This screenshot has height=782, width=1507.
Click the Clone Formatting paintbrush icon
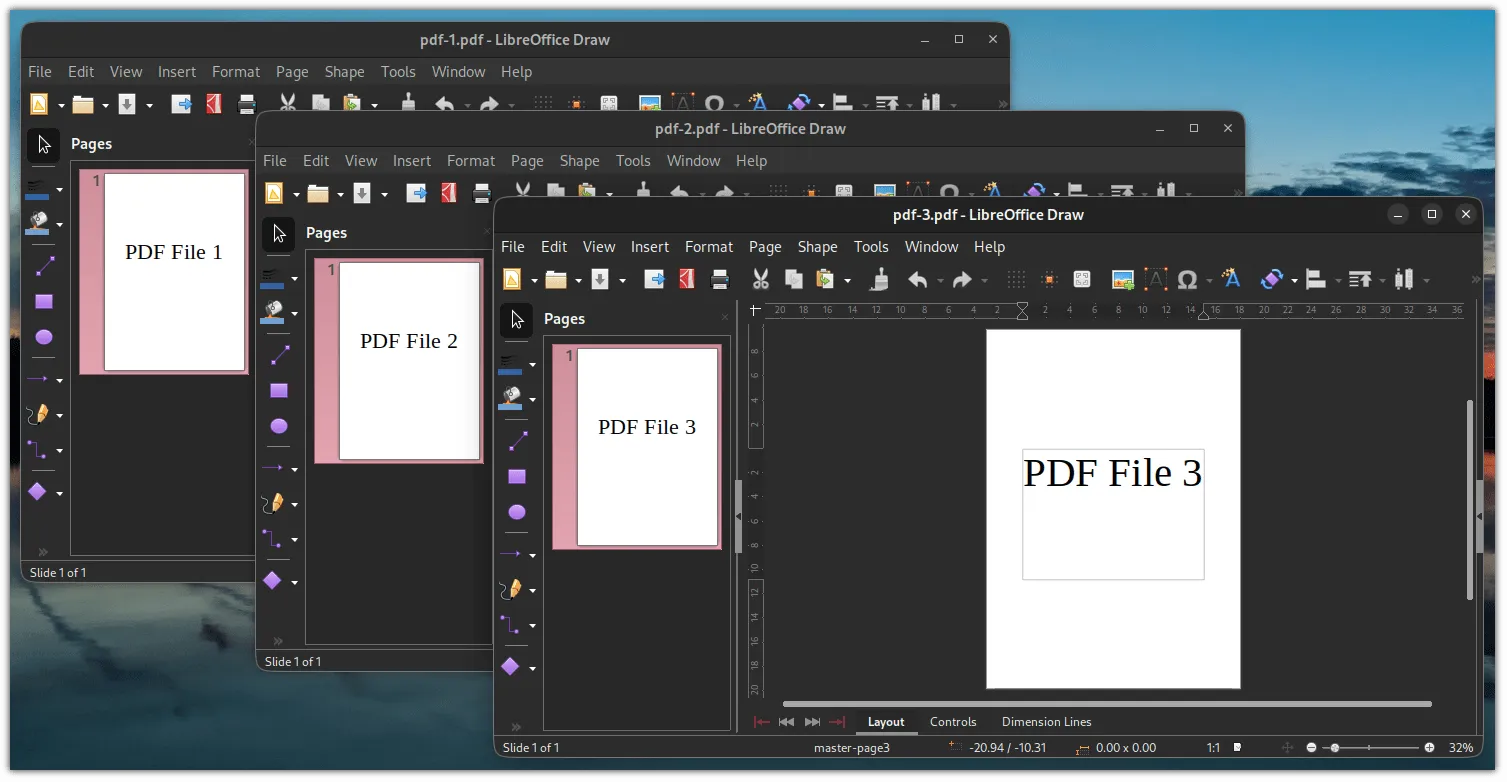(x=878, y=279)
